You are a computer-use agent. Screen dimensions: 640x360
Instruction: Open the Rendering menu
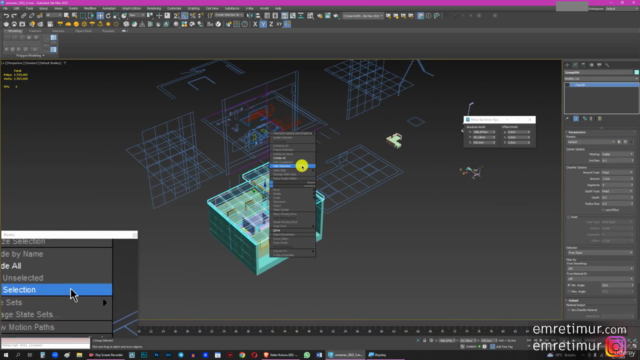point(154,9)
